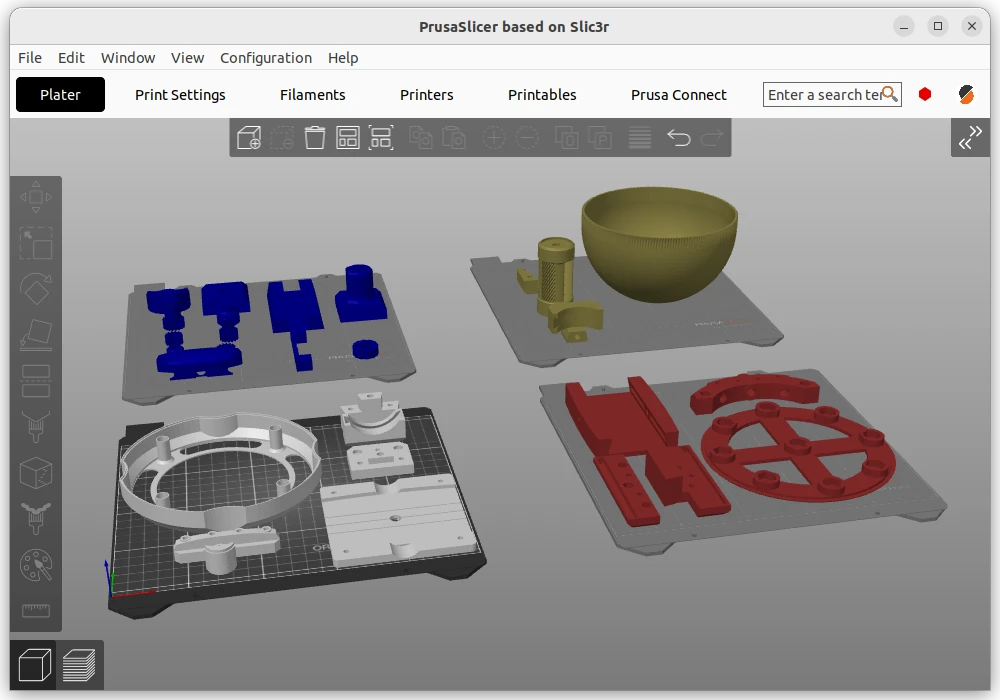1000x700 pixels.
Task: Open the Multimaterial painting palette tool
Action: (x=36, y=565)
